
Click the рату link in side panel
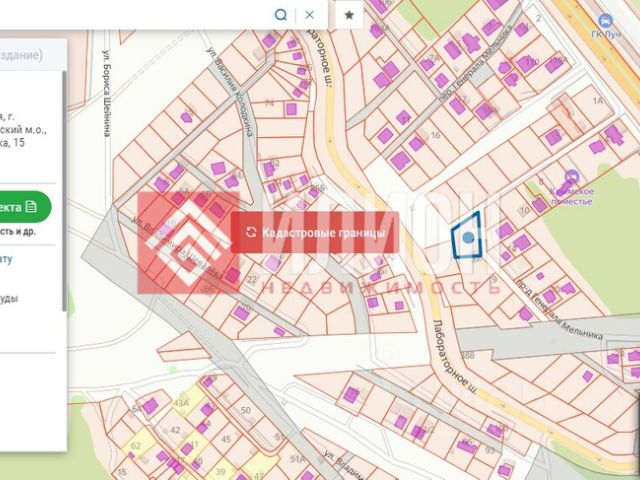point(6,259)
